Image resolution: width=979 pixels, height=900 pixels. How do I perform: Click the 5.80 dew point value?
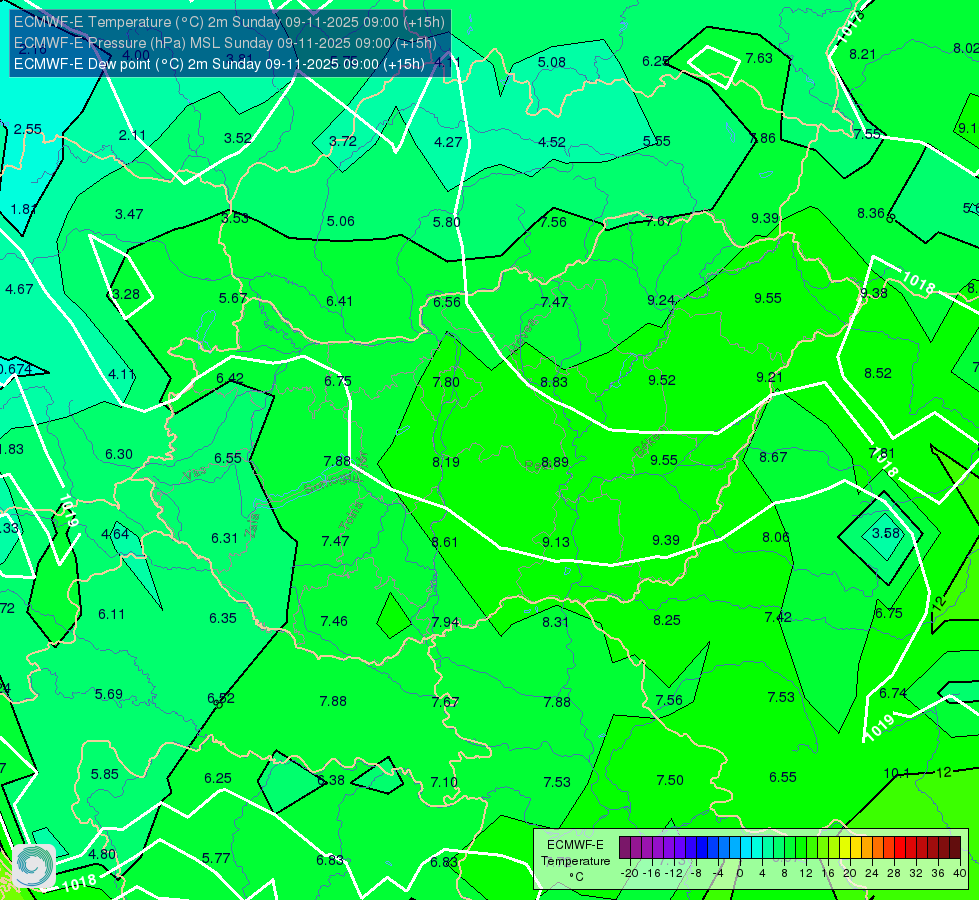click(x=446, y=222)
